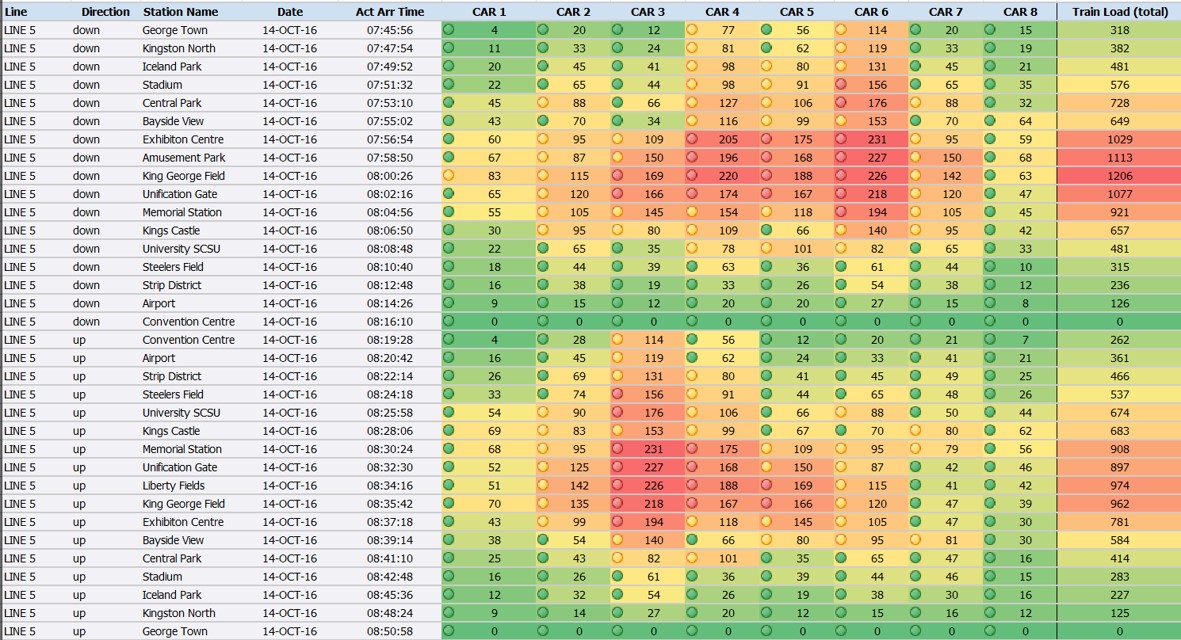Click the red circle next to 231 in CAR 6
This screenshot has height=640, width=1181.
click(x=841, y=139)
